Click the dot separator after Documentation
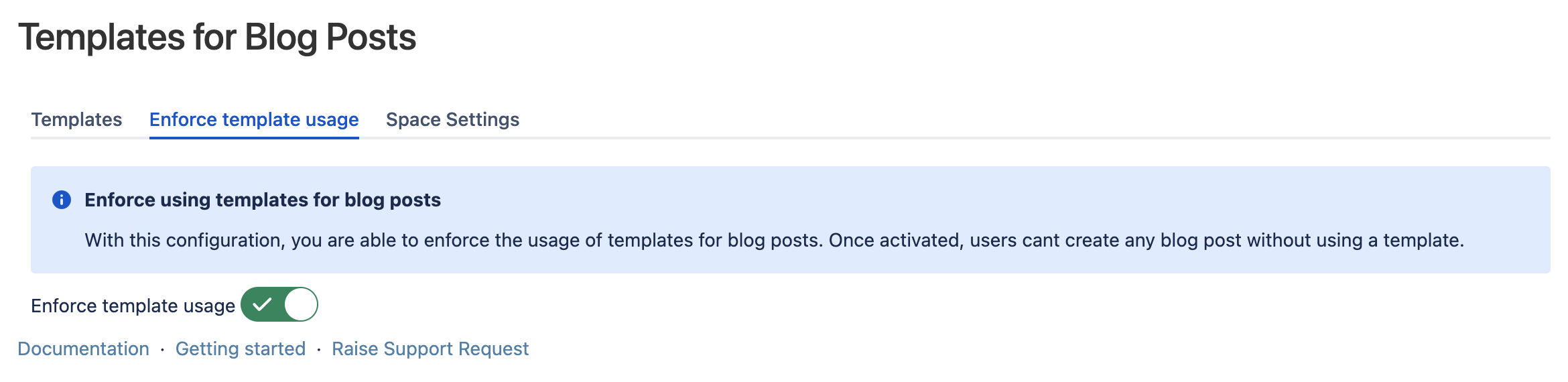The image size is (1568, 382). coord(162,350)
